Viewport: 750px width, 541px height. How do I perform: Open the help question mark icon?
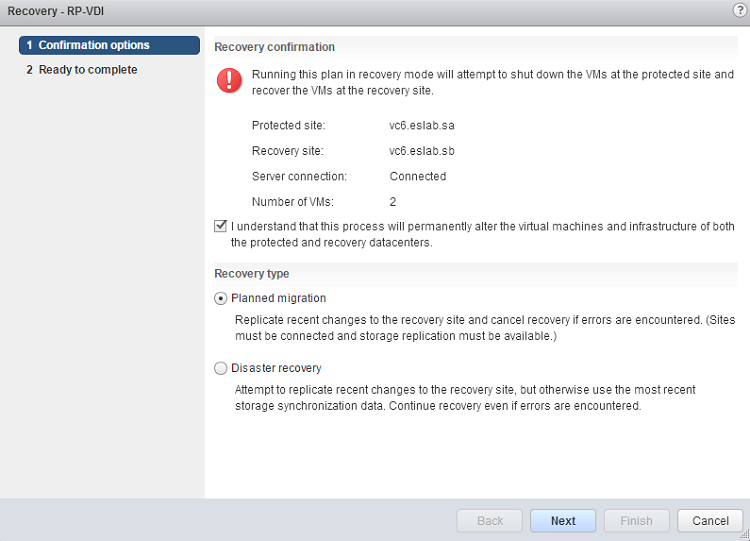point(739,9)
